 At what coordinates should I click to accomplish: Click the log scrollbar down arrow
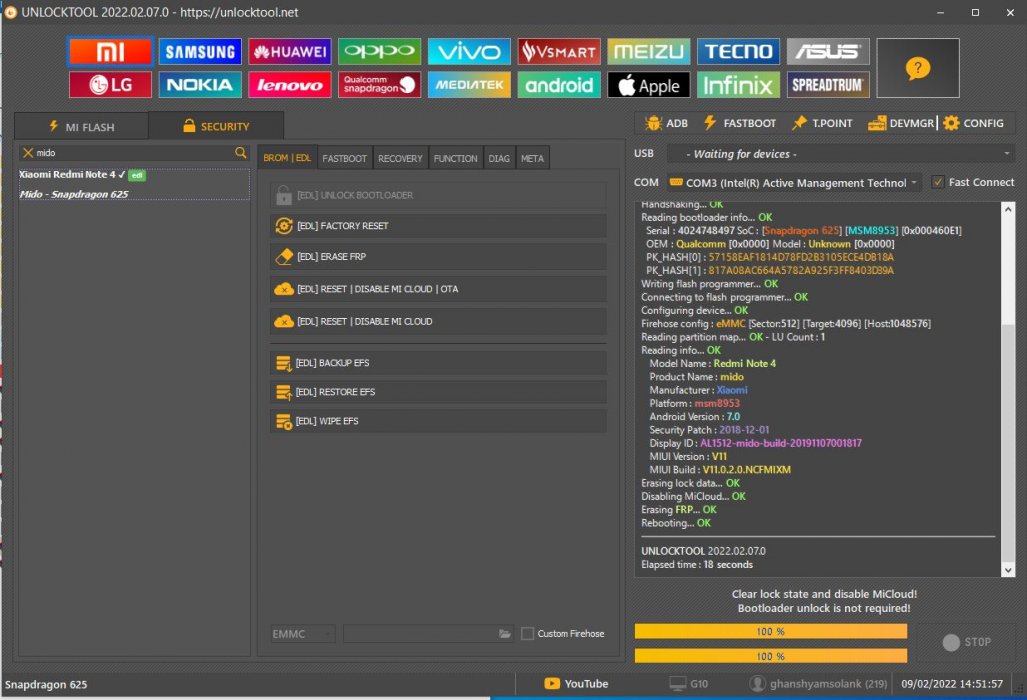pos(1008,570)
